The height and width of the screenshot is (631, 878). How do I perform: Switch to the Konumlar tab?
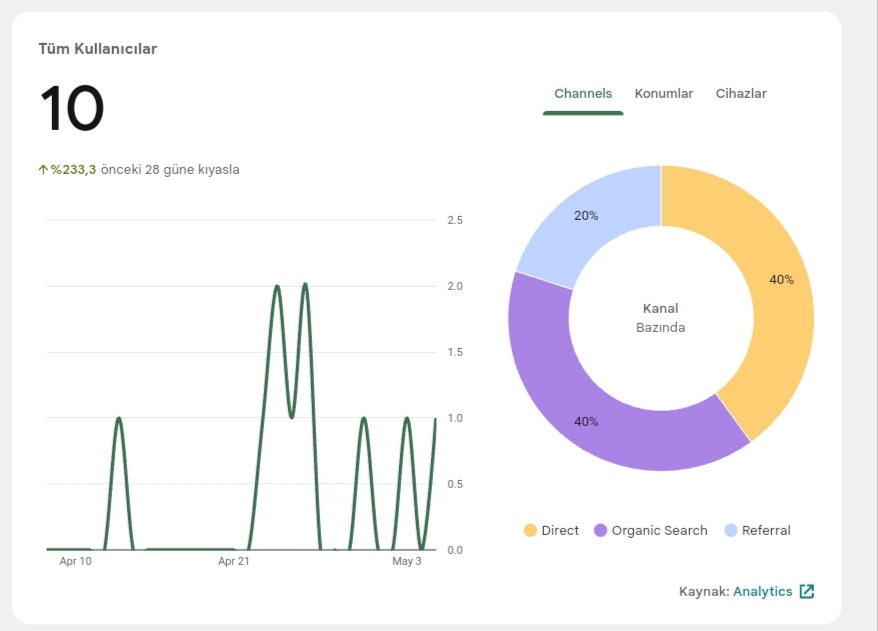[664, 94]
